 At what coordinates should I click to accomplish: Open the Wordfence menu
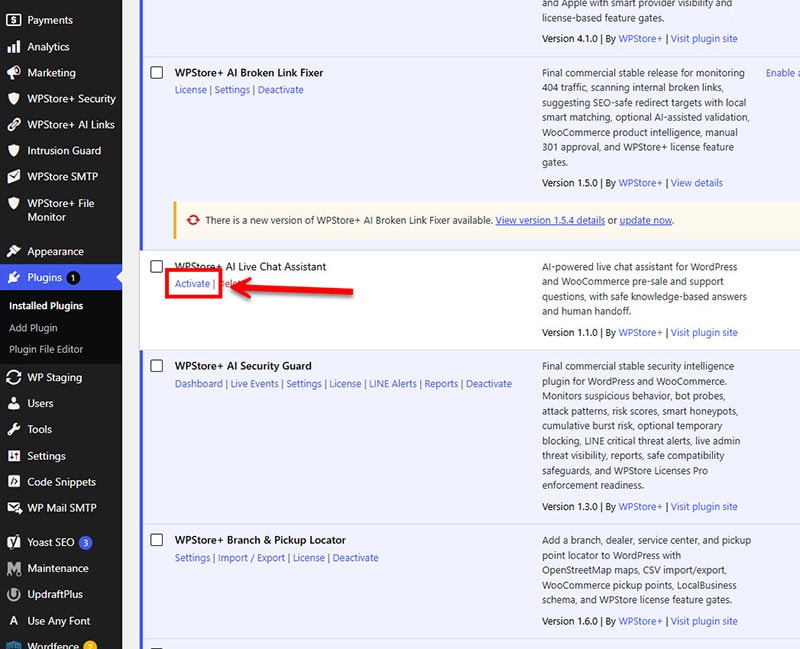click(x=53, y=645)
